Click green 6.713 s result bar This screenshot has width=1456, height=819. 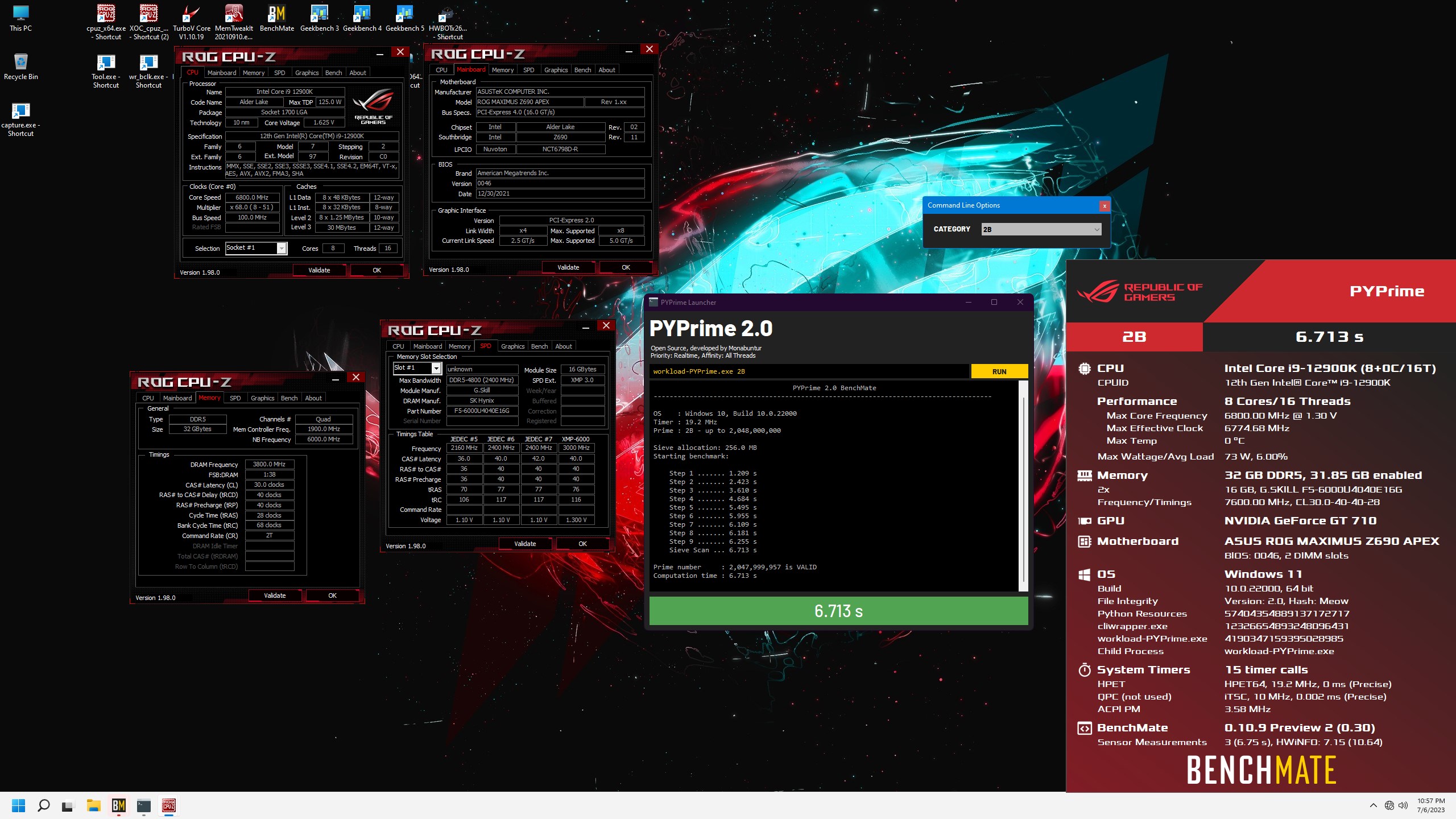[838, 611]
